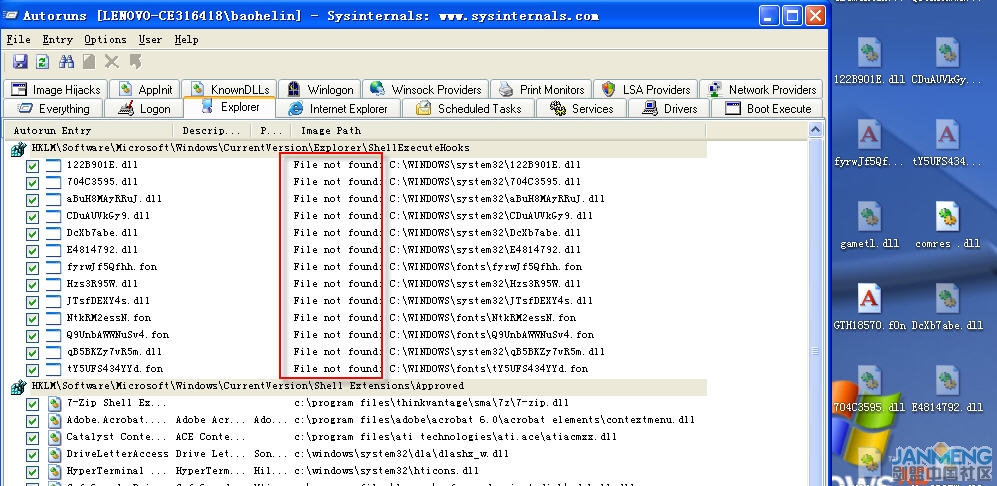This screenshot has width=997, height=486.
Task: Switch to the Drivers tab
Action: 669,109
